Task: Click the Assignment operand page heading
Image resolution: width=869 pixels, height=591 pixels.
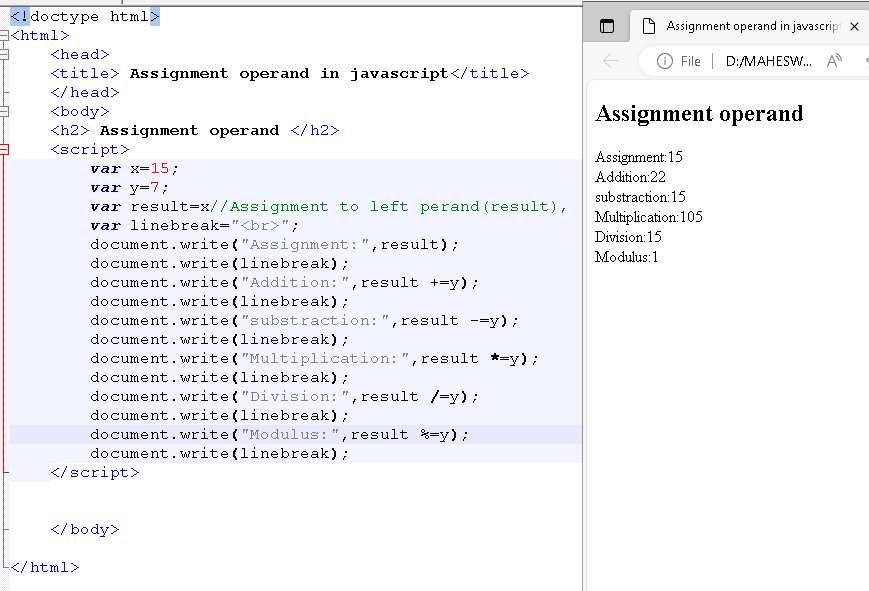Action: tap(698, 114)
